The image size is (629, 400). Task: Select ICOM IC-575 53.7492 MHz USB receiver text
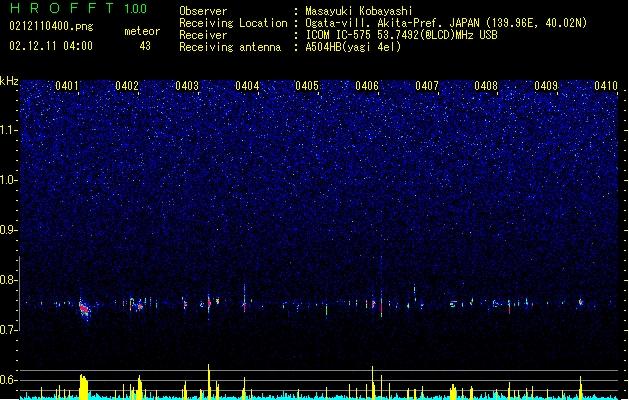point(401,35)
